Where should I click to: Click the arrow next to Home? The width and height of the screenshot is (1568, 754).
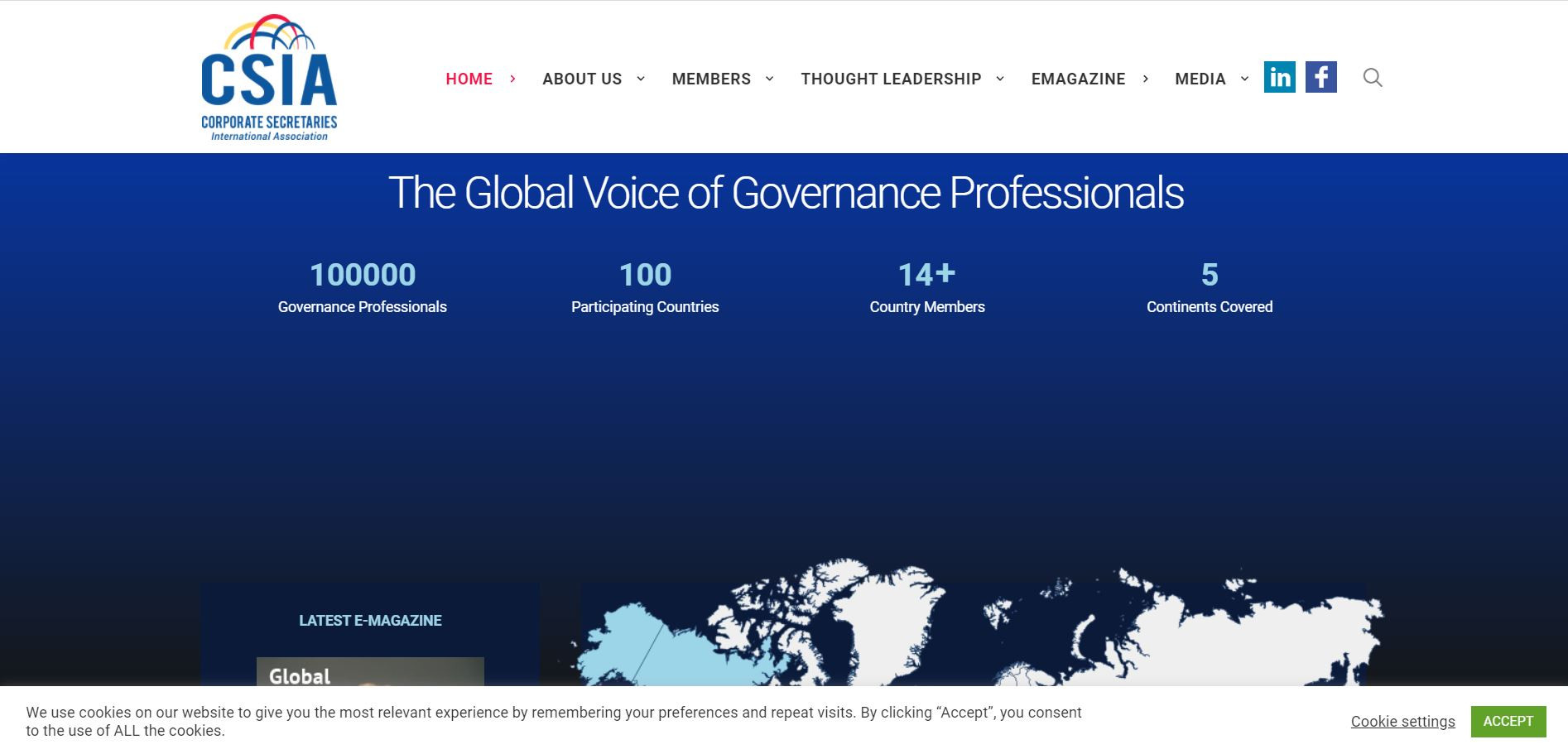(513, 79)
